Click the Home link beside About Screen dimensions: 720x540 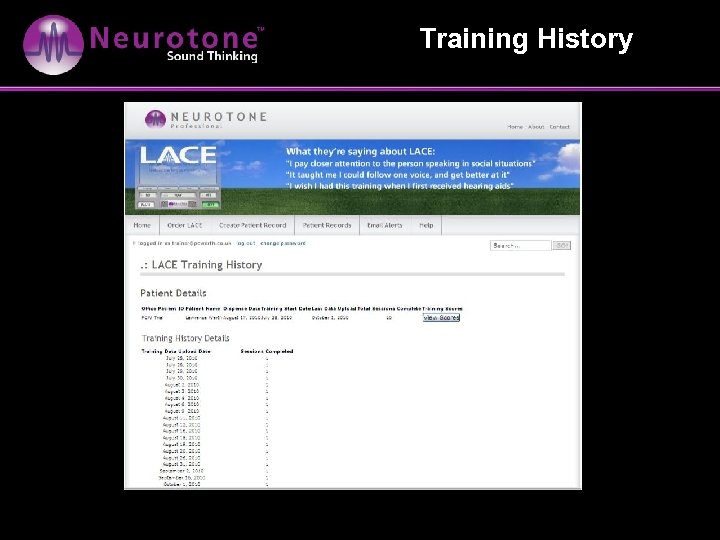coord(515,127)
